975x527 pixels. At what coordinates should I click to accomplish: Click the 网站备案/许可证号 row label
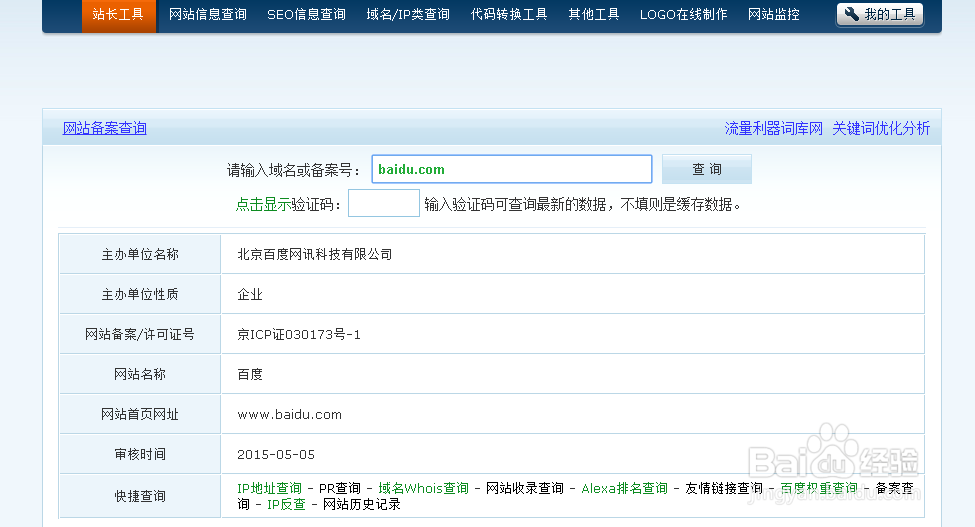pyautogui.click(x=140, y=334)
